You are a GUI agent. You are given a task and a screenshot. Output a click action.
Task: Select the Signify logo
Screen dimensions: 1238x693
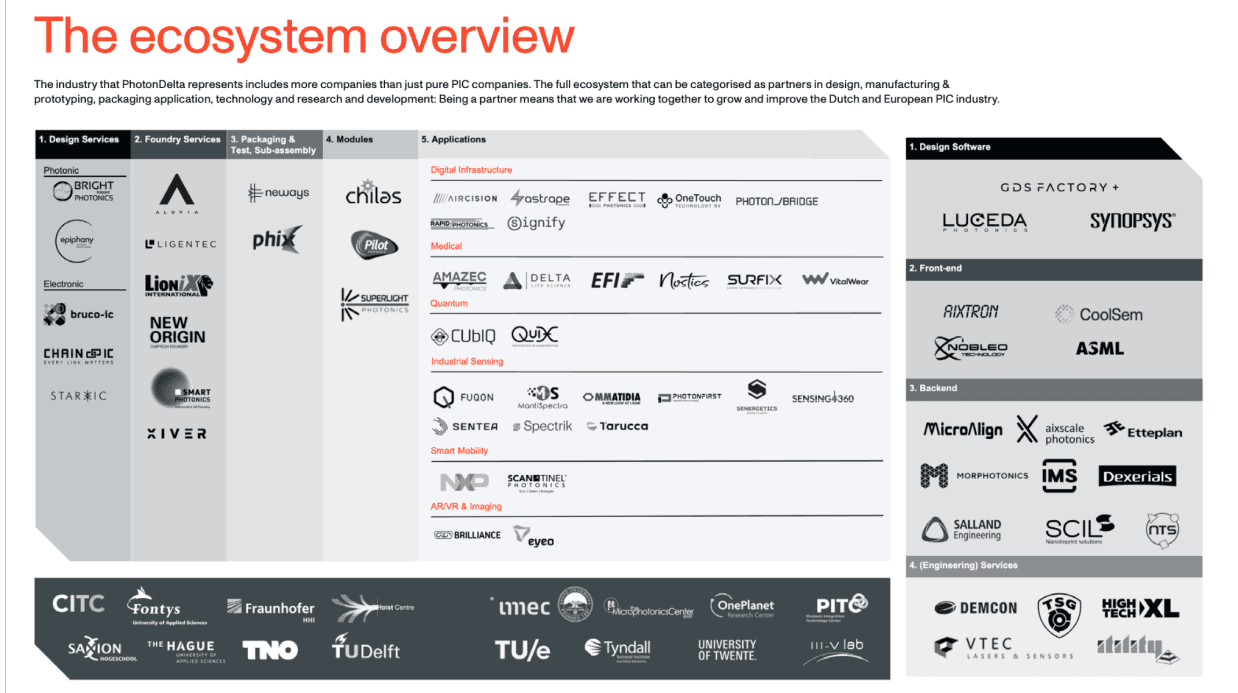pyautogui.click(x=536, y=223)
